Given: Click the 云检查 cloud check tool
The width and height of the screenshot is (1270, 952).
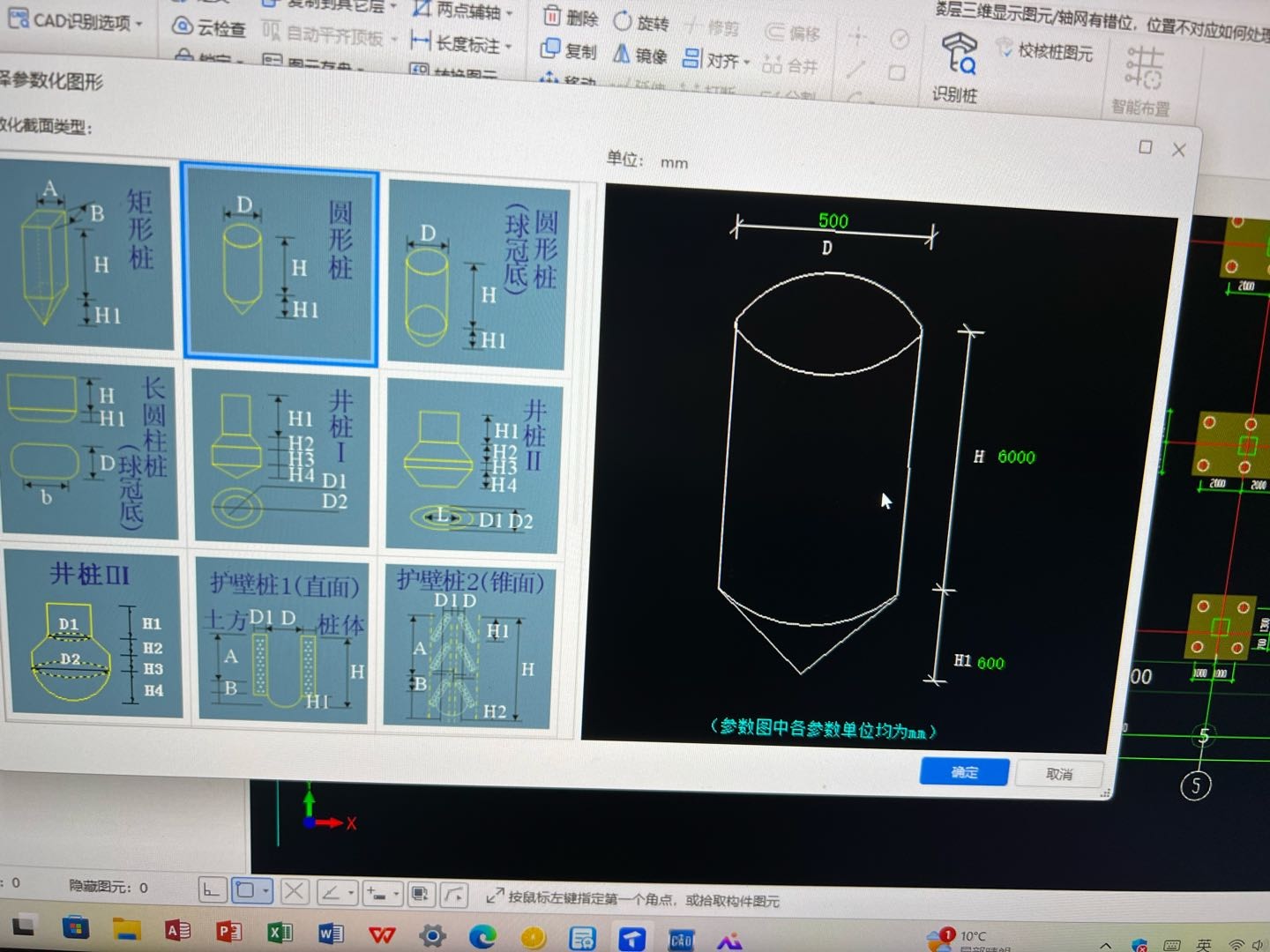Looking at the screenshot, I should pyautogui.click(x=208, y=27).
